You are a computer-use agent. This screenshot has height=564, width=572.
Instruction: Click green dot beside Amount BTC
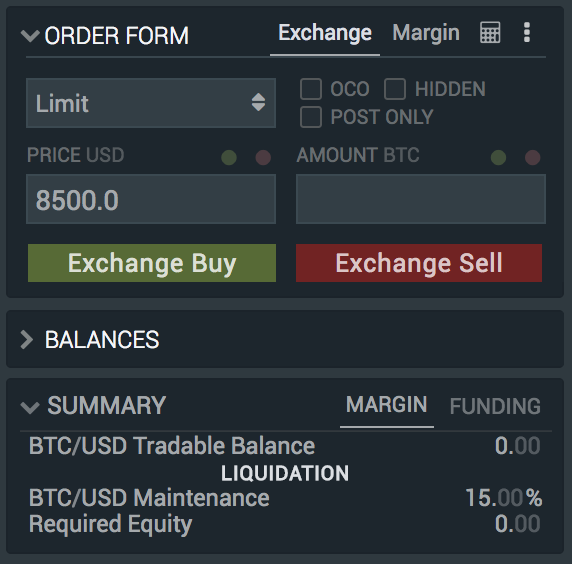[498, 158]
